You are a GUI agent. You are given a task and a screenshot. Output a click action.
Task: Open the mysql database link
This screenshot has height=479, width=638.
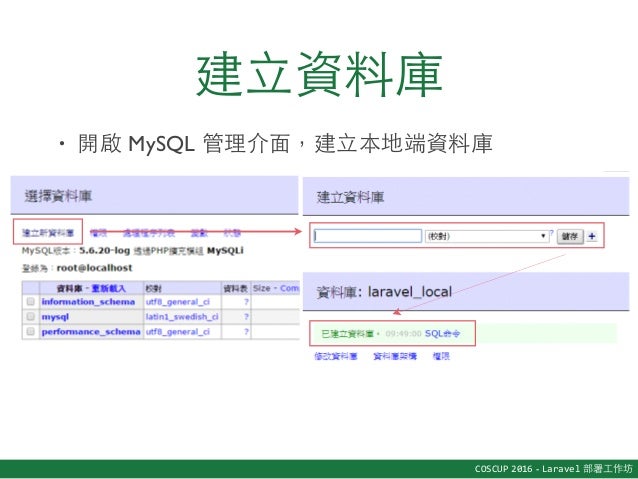point(55,317)
